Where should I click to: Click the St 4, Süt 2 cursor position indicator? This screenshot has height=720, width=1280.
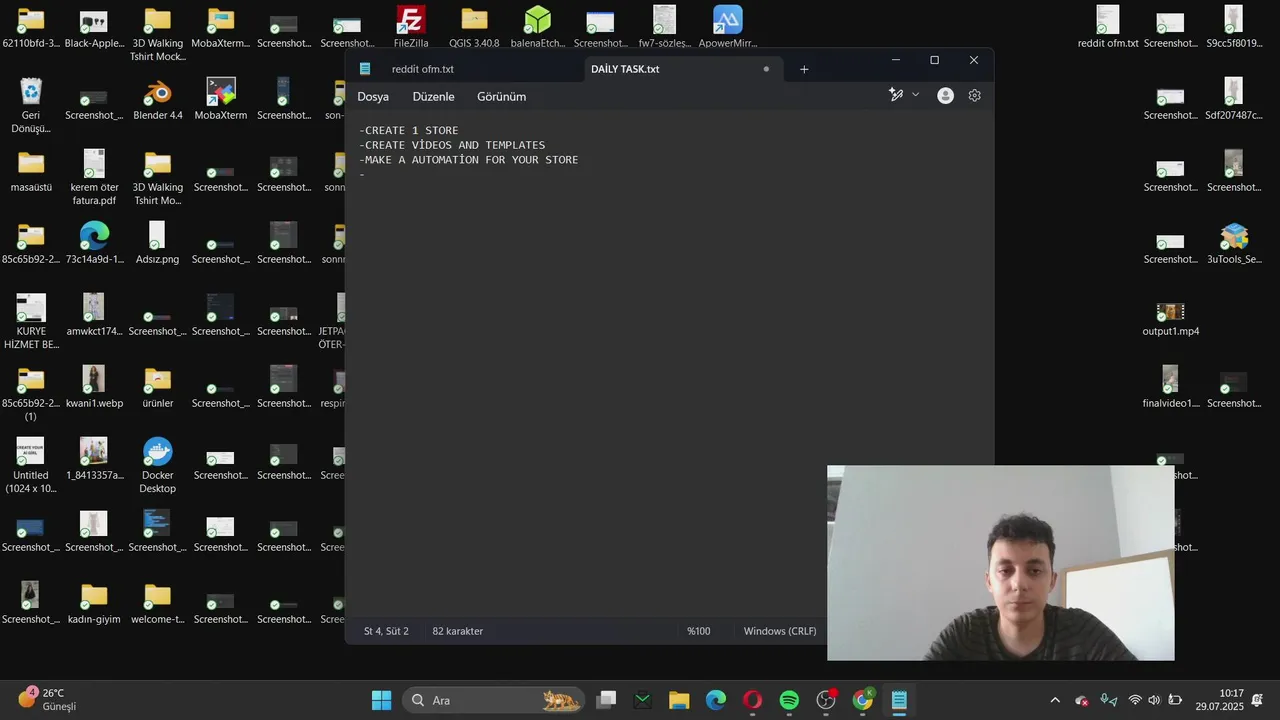pos(386,631)
